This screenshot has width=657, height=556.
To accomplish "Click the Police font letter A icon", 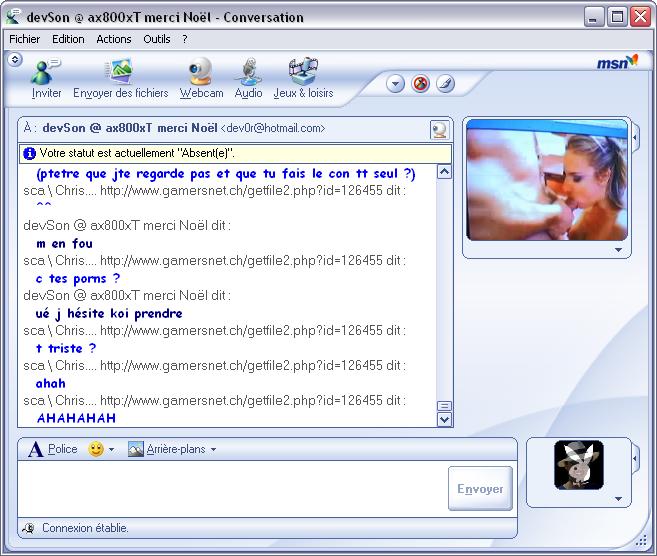I will click(36, 449).
